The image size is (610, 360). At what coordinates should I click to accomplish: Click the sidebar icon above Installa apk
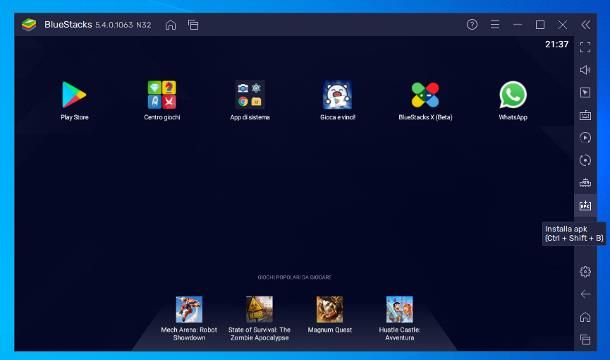[585, 183]
